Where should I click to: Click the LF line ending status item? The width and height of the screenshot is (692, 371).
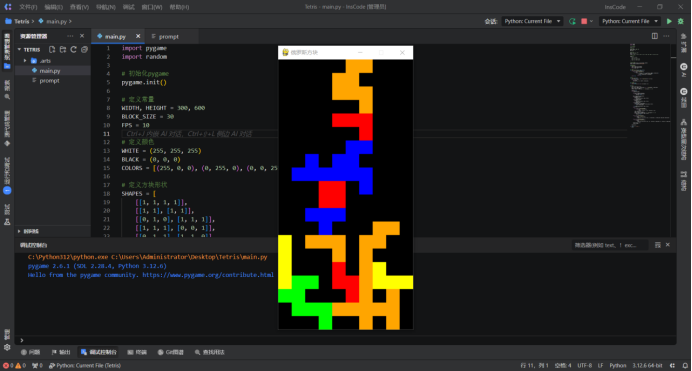pyautogui.click(x=601, y=366)
